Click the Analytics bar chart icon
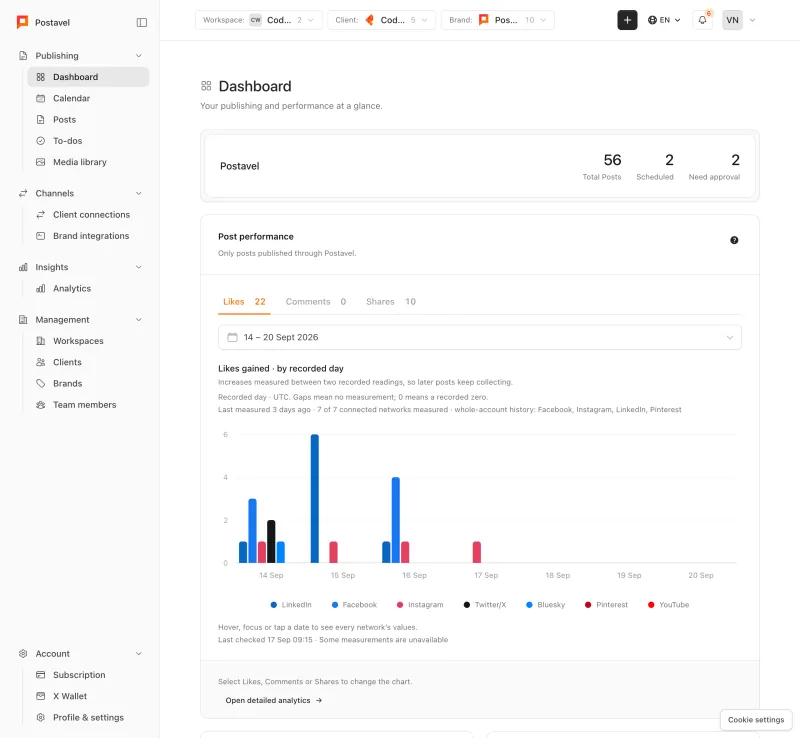 (41, 288)
